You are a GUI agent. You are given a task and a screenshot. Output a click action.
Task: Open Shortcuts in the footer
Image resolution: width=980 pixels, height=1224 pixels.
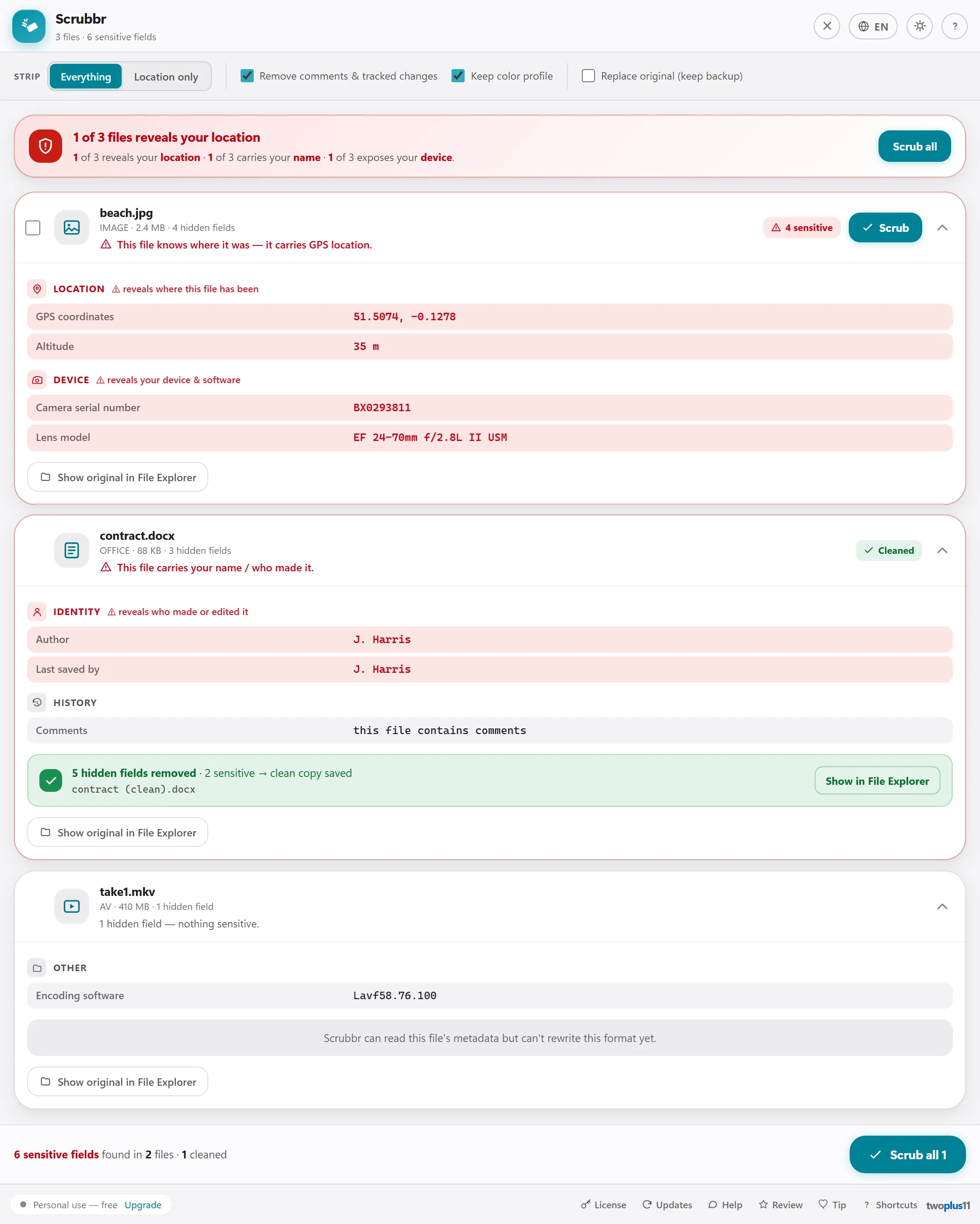point(890,1205)
